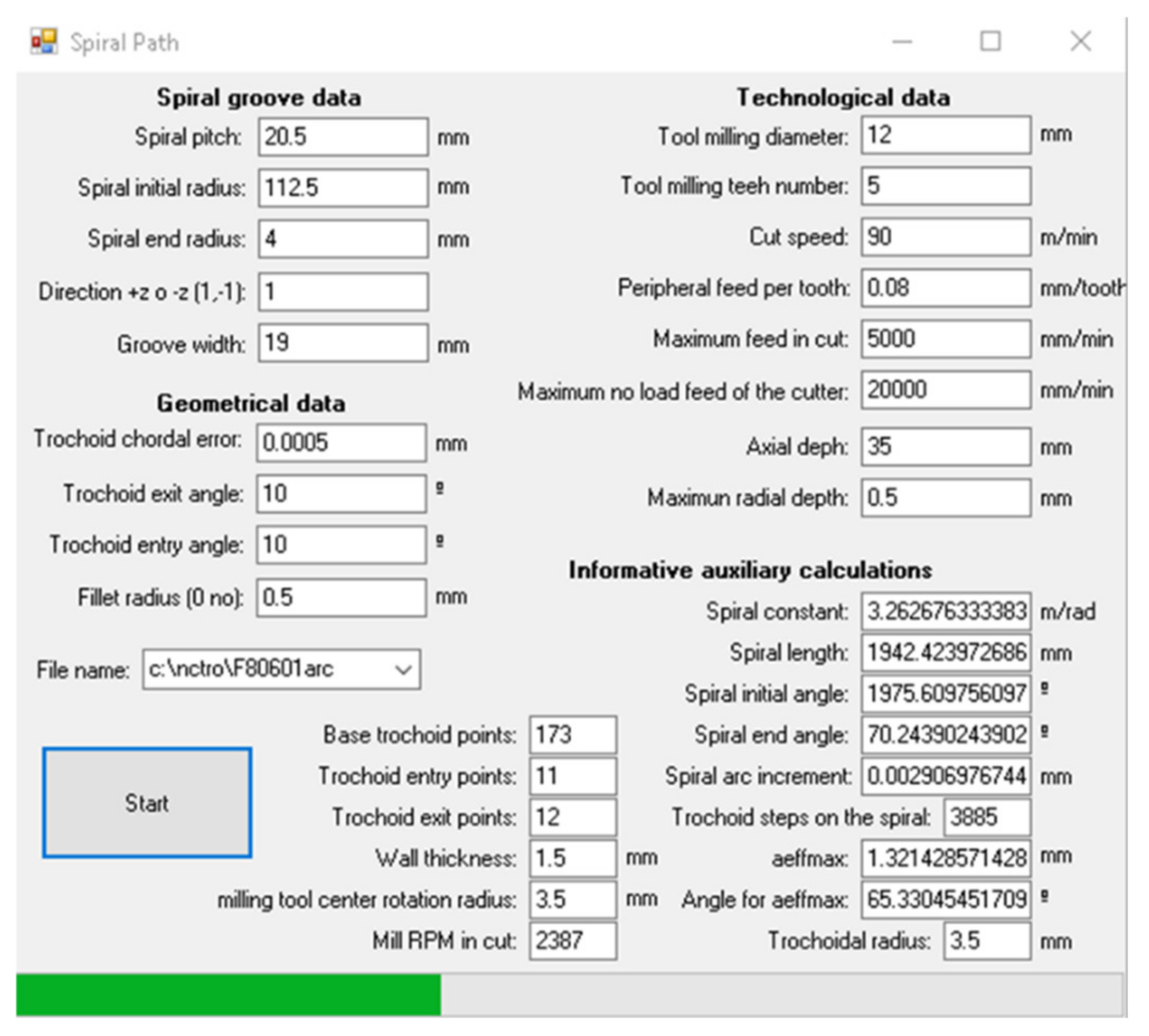Focus the Tool milling diameter field
Screen dimensions: 1149x1036
tap(945, 136)
